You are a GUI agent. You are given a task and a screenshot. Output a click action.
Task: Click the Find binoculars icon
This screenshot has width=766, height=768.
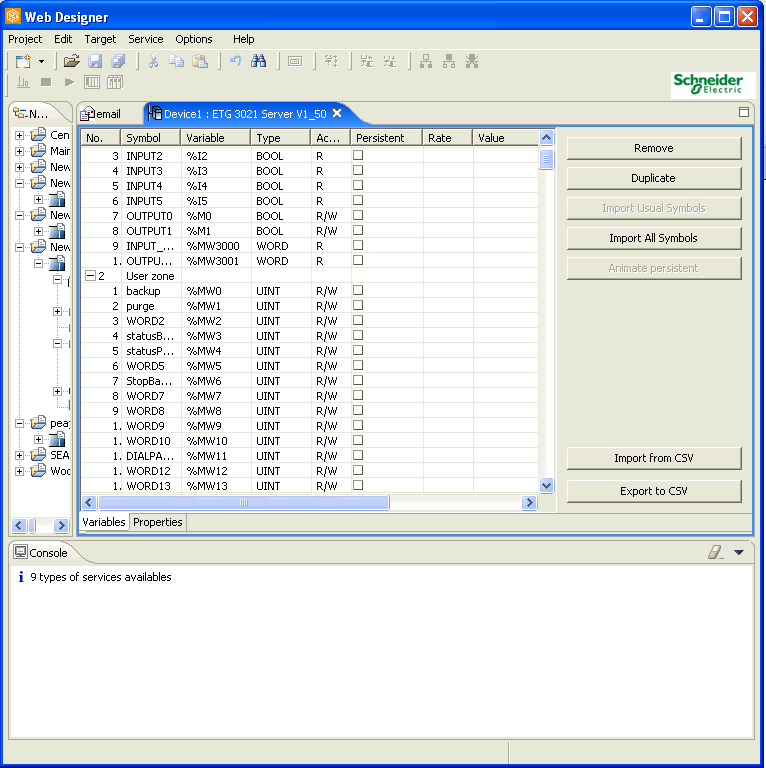(259, 61)
